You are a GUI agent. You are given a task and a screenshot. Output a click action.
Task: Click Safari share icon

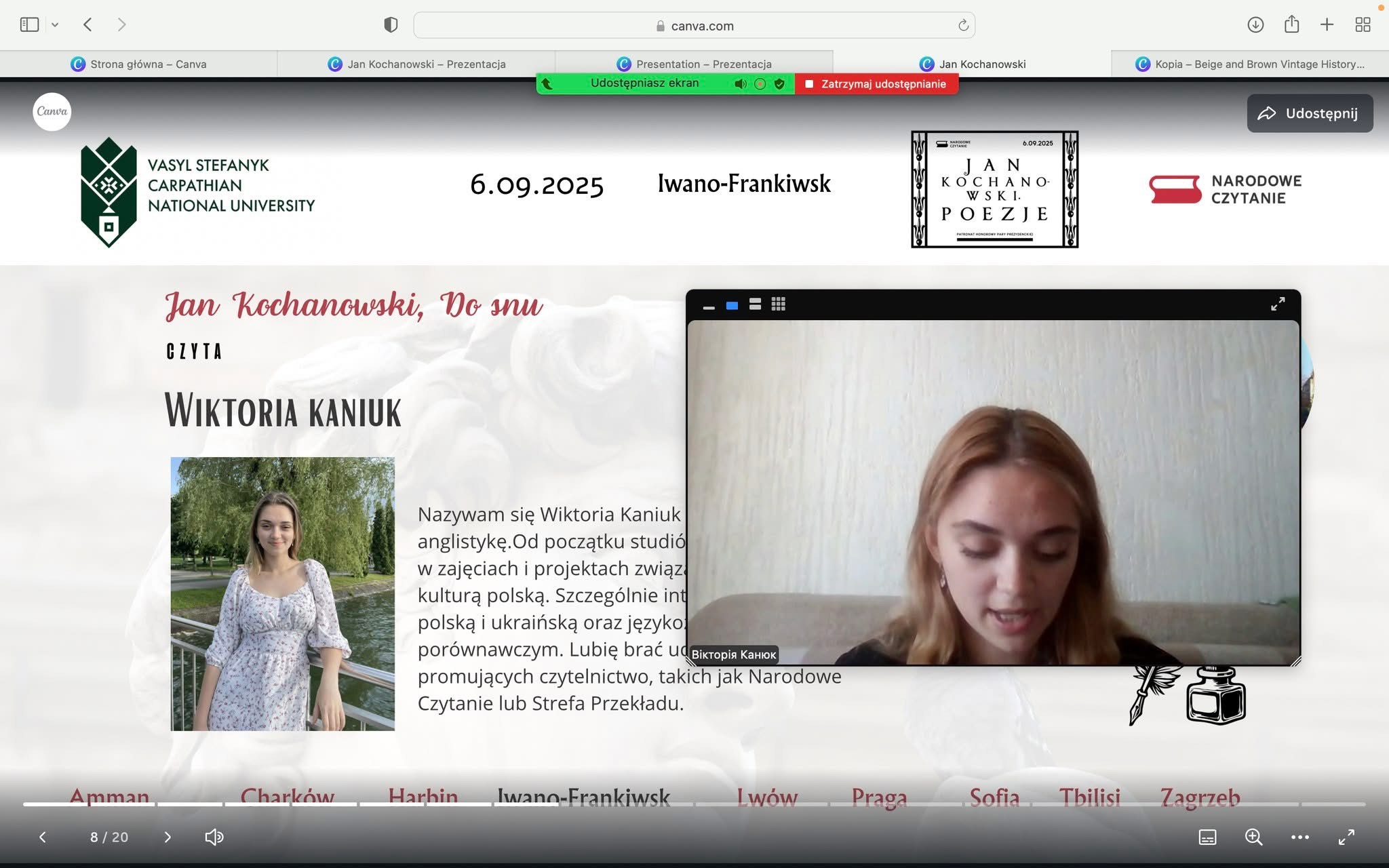point(1291,25)
